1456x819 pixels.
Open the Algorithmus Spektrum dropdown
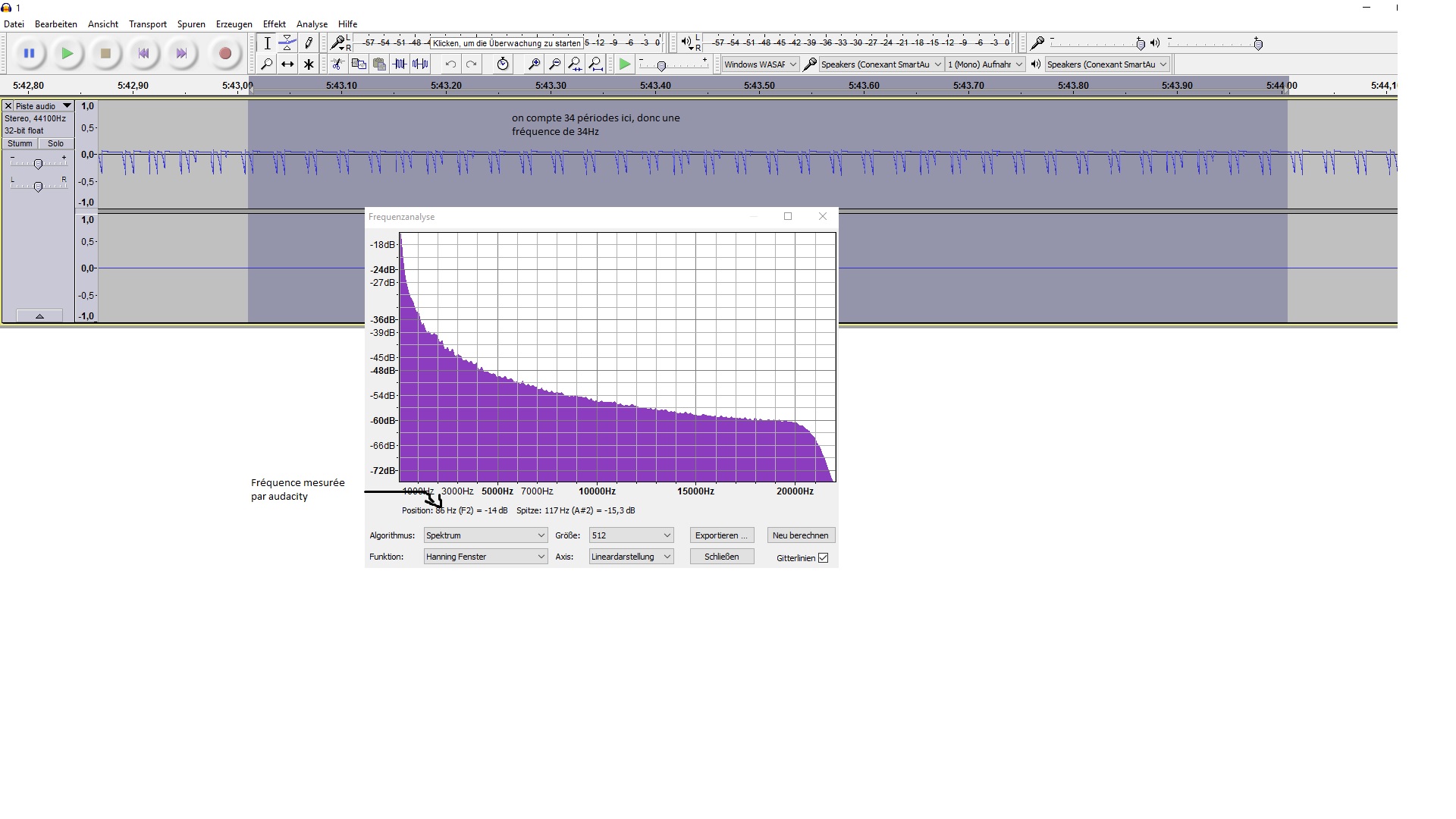pyautogui.click(x=485, y=535)
